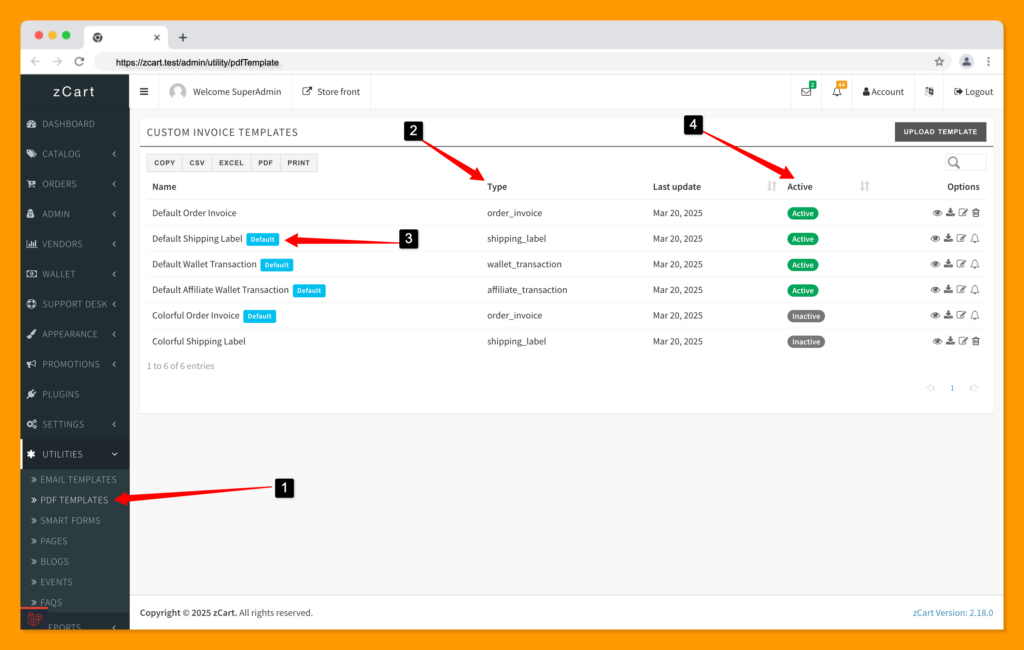
Task: Export the table as CSV
Action: tap(197, 163)
